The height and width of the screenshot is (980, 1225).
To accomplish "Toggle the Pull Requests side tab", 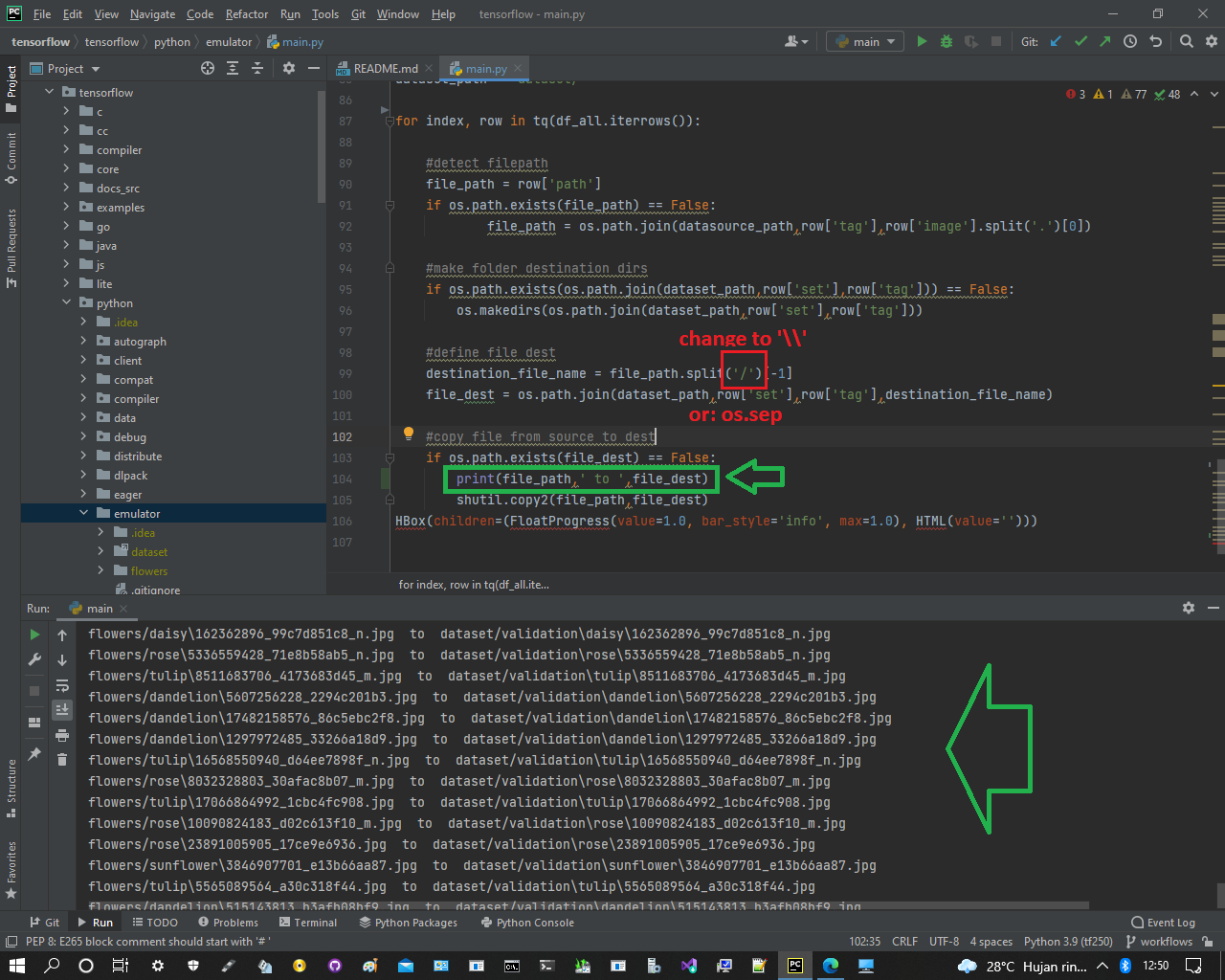I will pos(11,247).
